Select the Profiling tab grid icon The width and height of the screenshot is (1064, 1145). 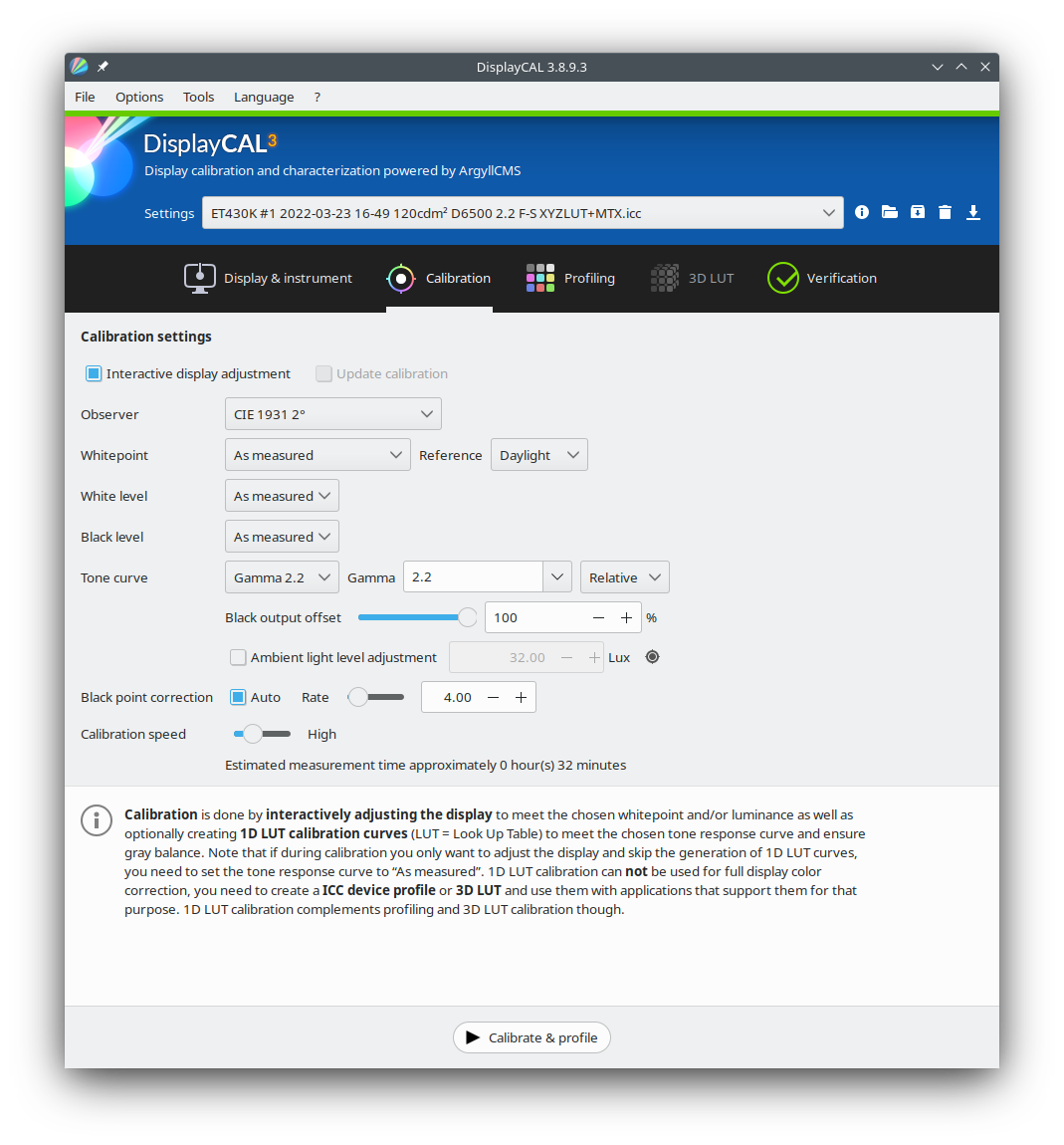(539, 278)
